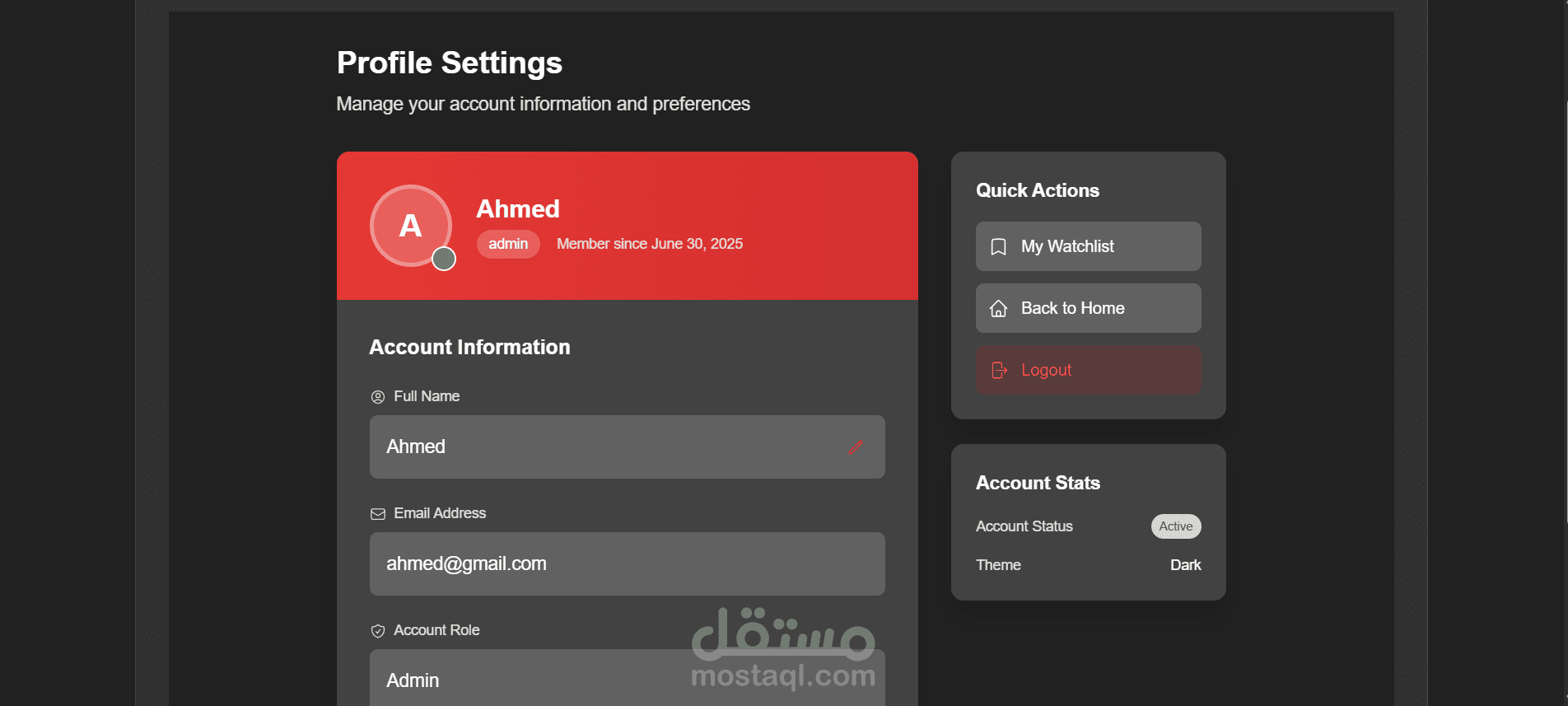
Task: Focus the Full Name field containing Ahmed
Action: tap(609, 447)
